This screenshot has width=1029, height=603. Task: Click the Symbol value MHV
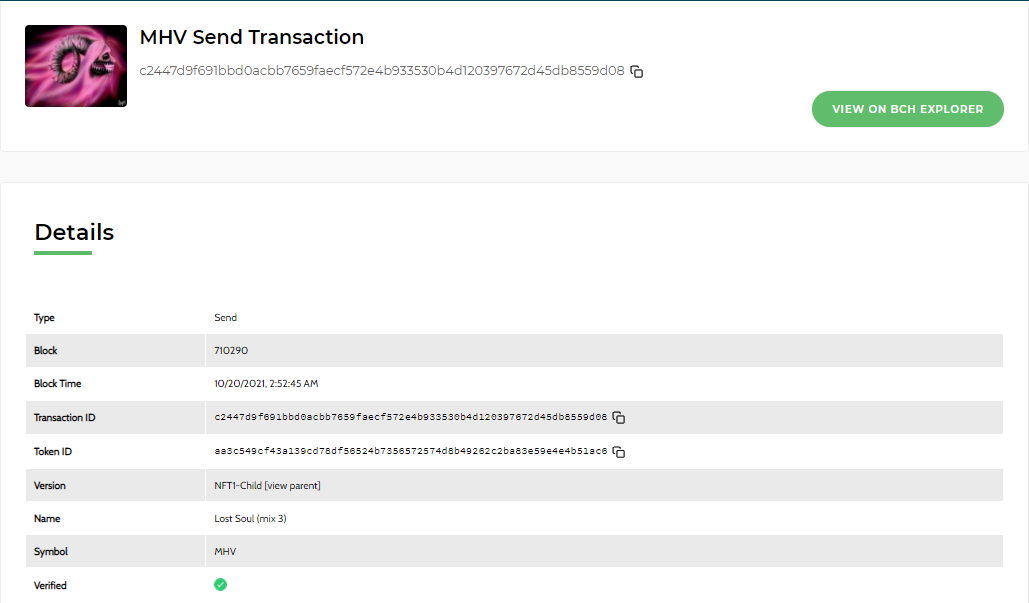225,551
